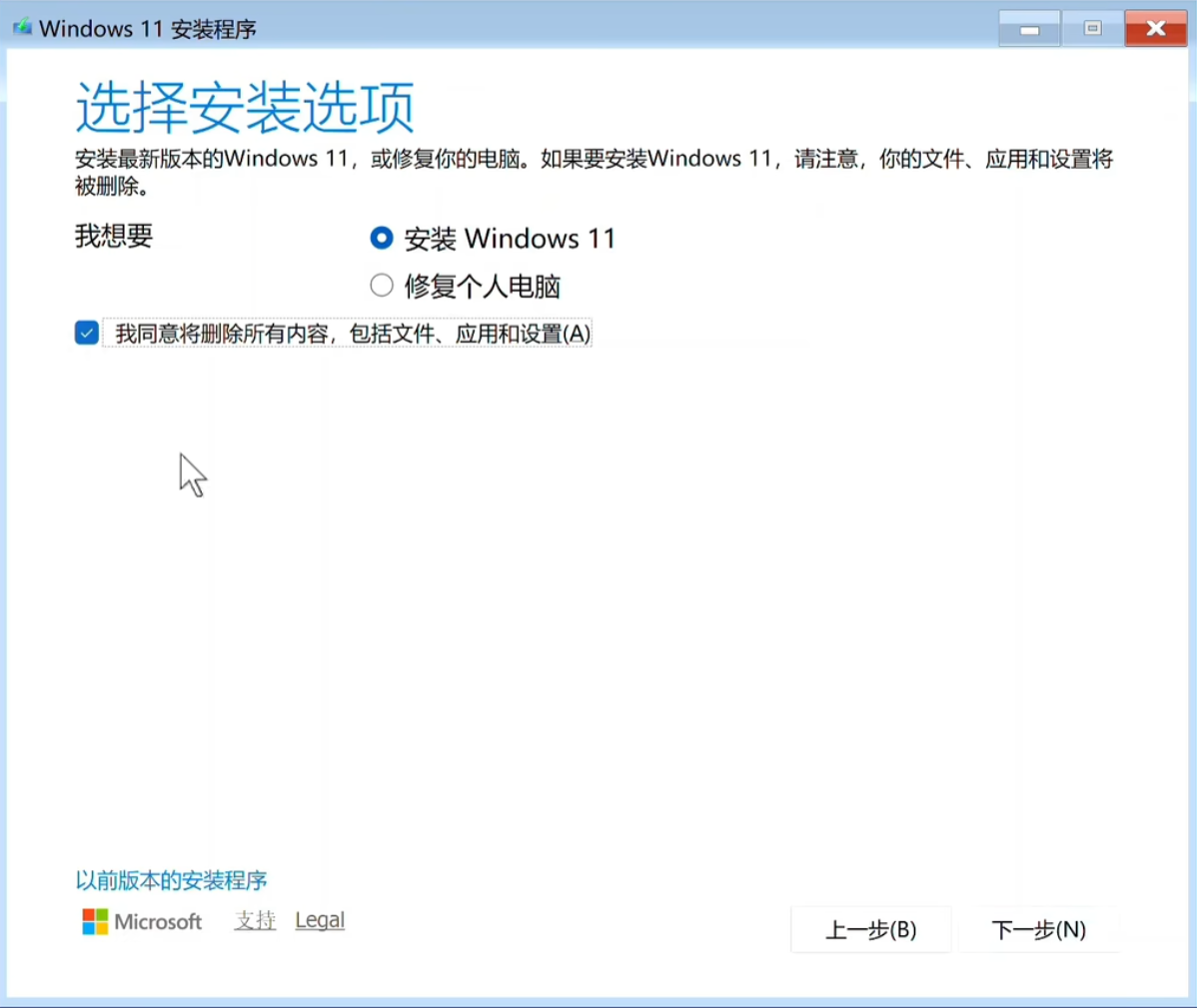Select the 安装 Windows 11 radio button
Viewport: 1197px width, 1008px height.
coord(382,238)
